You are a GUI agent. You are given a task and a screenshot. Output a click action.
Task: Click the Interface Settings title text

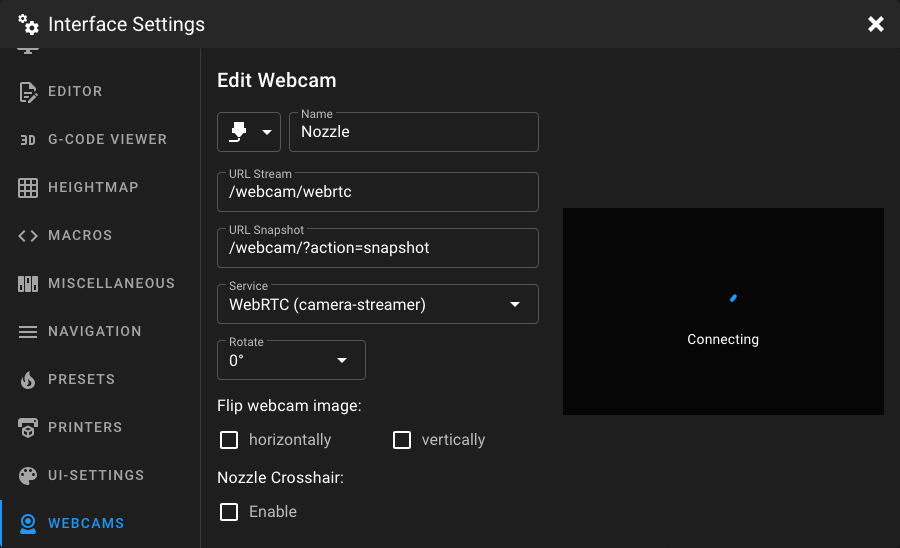(126, 24)
